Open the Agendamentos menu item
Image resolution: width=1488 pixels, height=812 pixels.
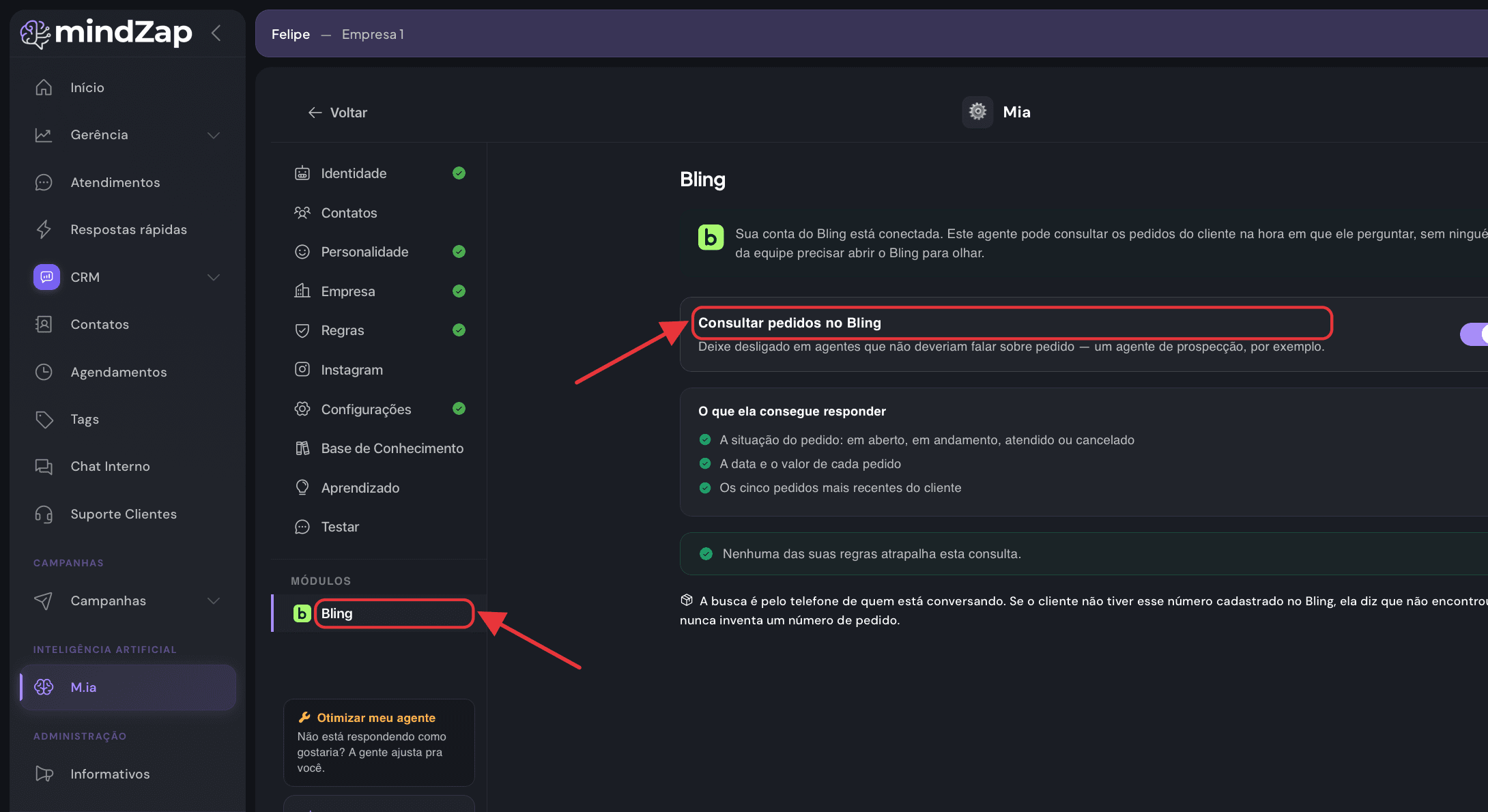(x=128, y=372)
